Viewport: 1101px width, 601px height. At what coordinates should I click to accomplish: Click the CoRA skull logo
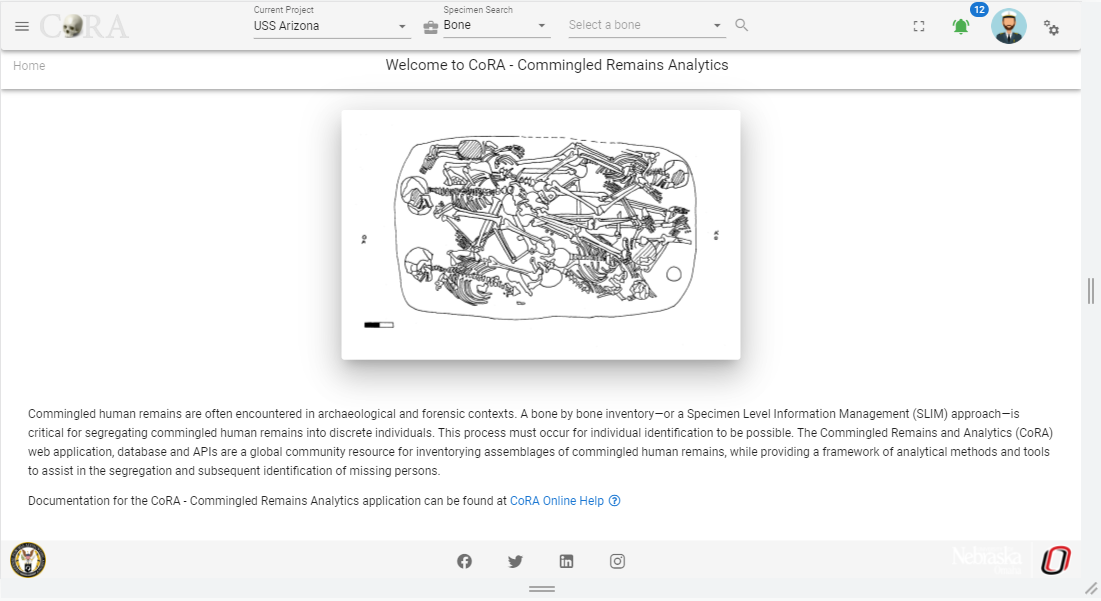pyautogui.click(x=84, y=27)
